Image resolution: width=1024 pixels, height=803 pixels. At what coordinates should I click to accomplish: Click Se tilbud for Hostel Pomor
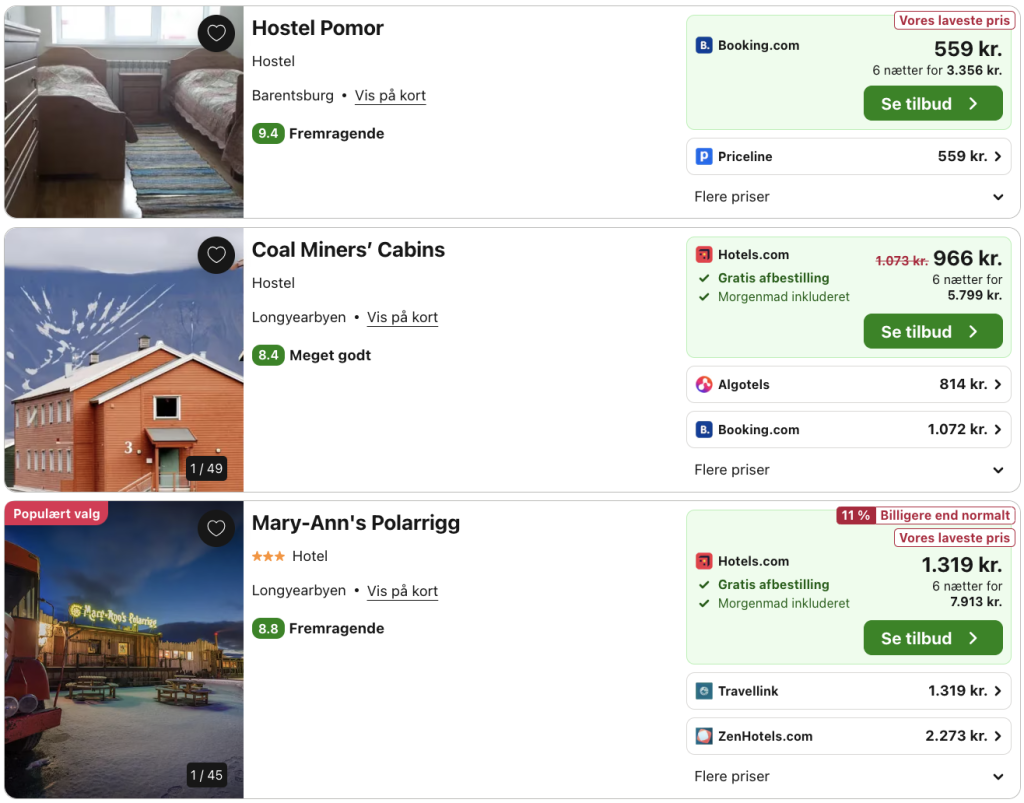coord(932,104)
